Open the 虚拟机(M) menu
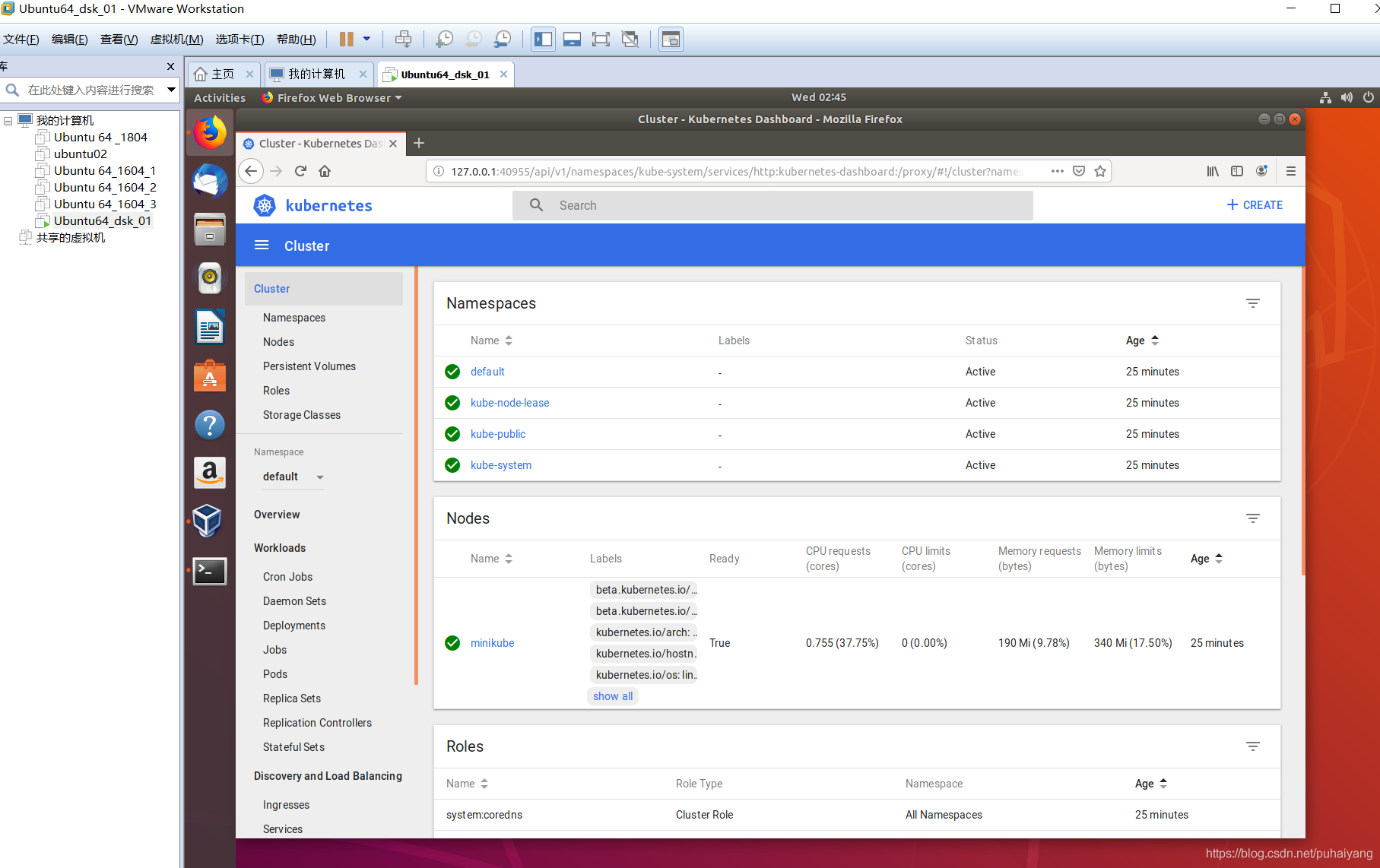The width and height of the screenshot is (1380, 868). tap(176, 39)
